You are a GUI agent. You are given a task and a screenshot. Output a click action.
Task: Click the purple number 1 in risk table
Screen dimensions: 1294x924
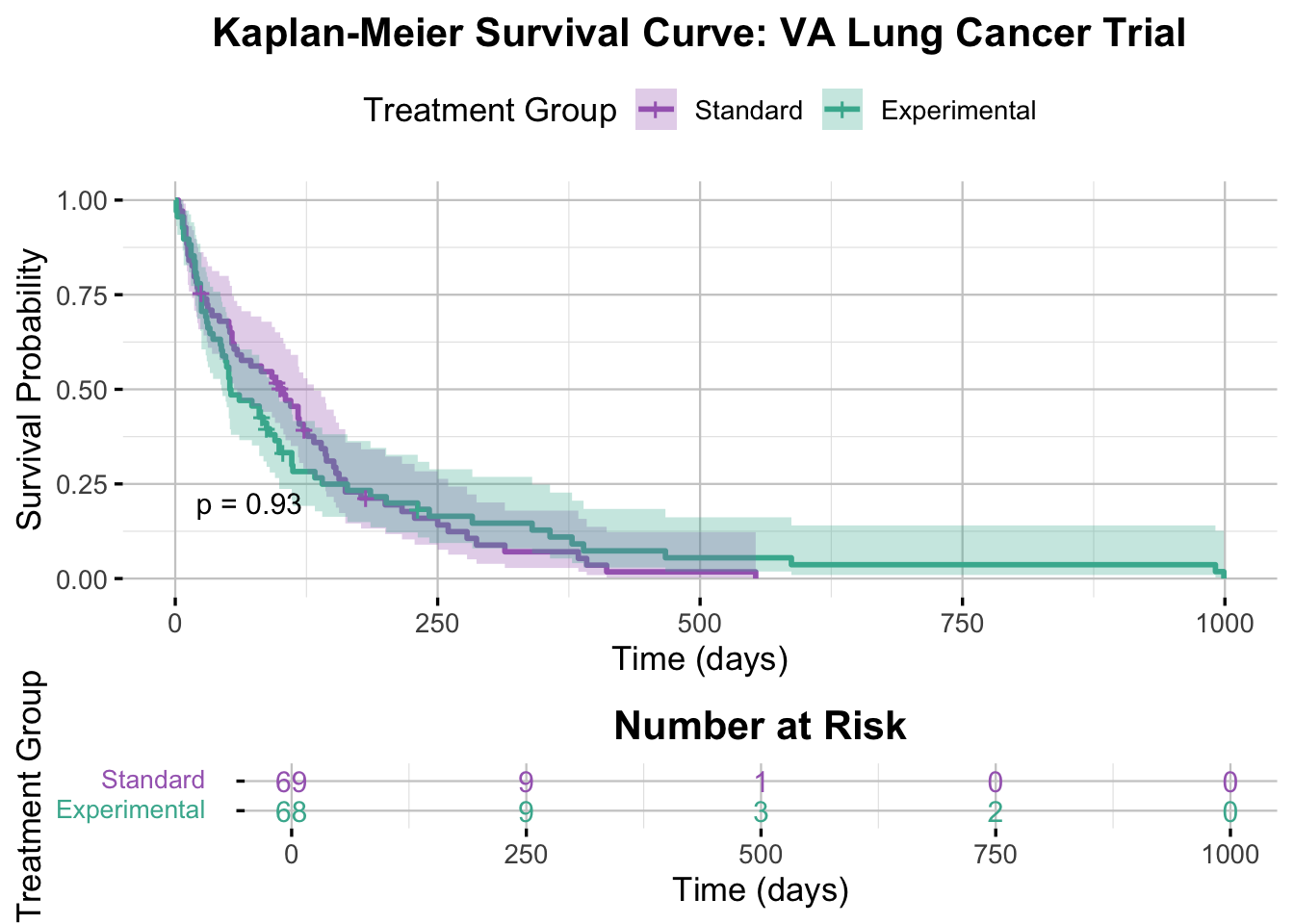point(761,782)
